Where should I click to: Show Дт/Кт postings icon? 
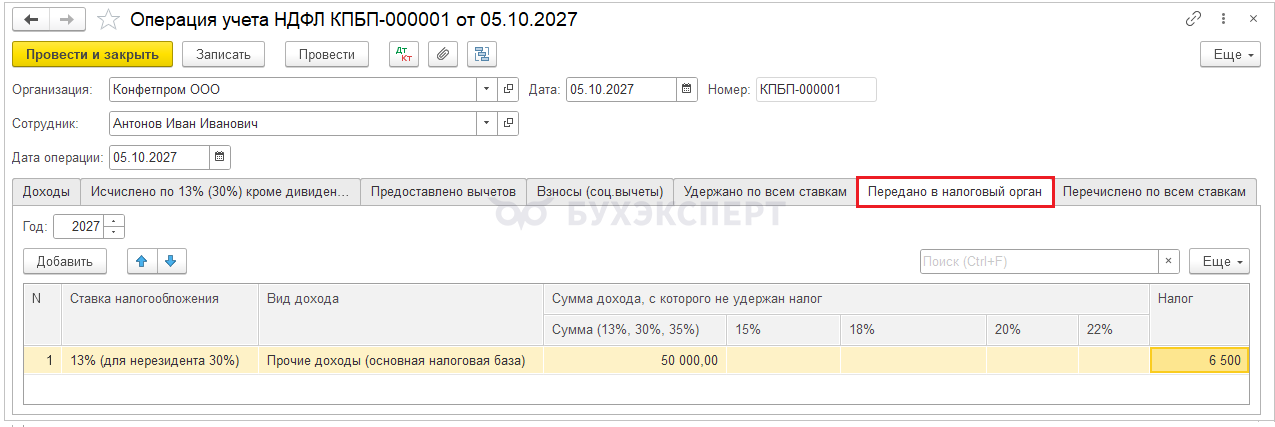[404, 54]
